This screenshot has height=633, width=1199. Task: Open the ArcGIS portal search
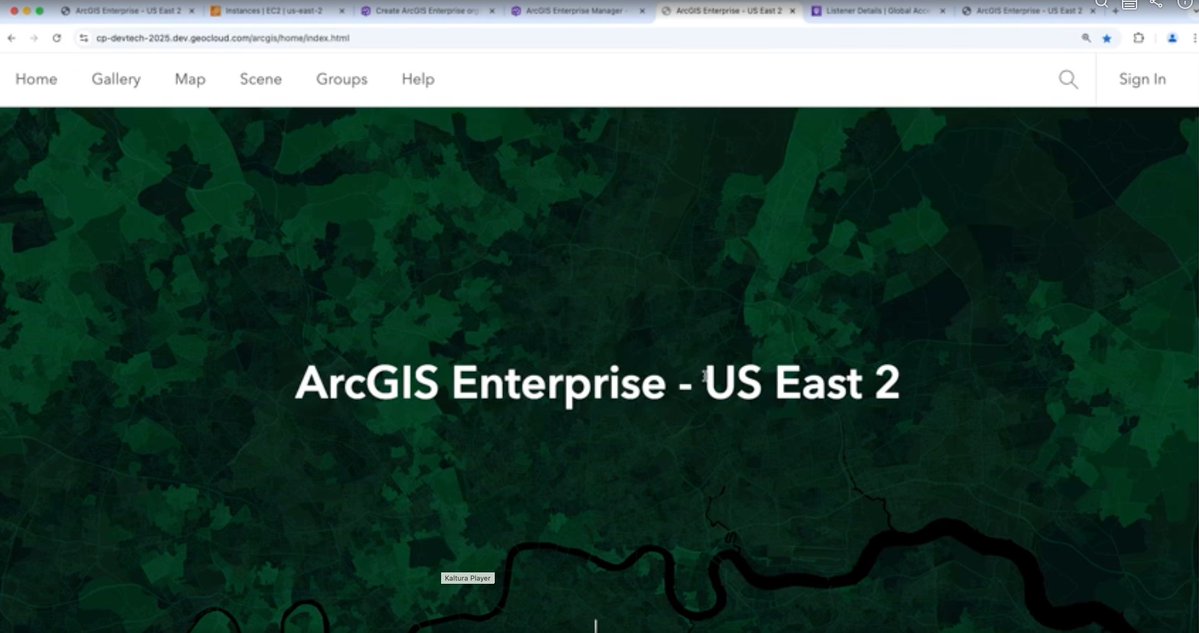[1067, 79]
